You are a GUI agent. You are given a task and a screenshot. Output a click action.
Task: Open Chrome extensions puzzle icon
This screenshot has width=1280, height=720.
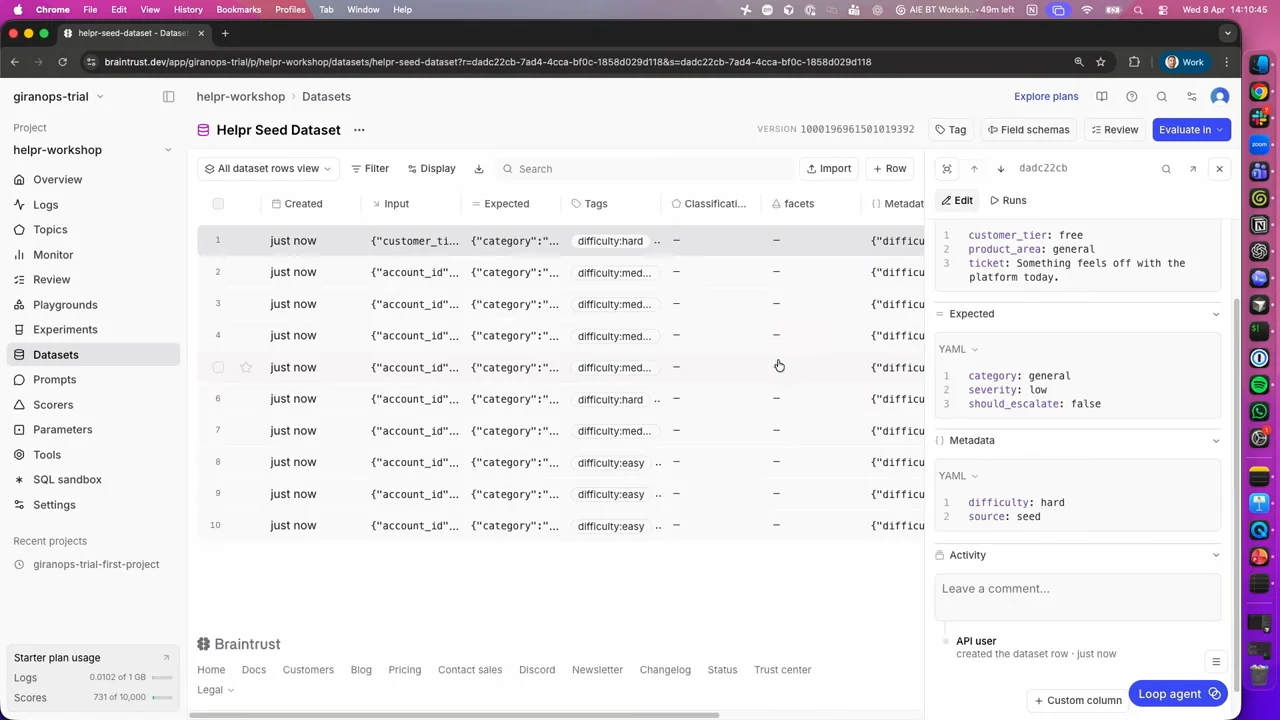pyautogui.click(x=1134, y=62)
